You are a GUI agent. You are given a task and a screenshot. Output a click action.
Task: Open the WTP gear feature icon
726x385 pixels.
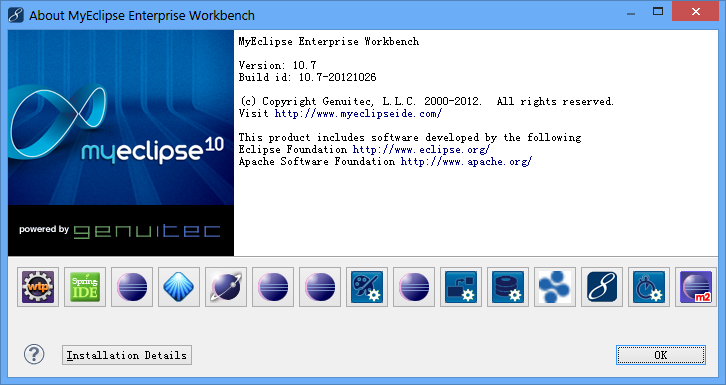pos(38,287)
